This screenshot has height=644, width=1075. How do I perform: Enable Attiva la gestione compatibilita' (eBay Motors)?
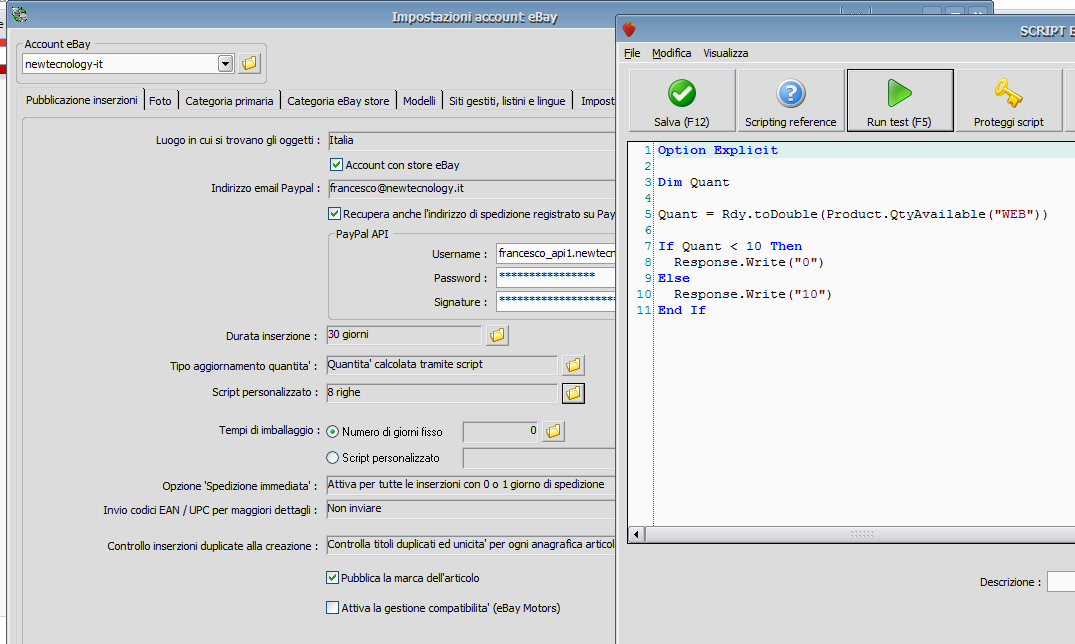[x=333, y=608]
